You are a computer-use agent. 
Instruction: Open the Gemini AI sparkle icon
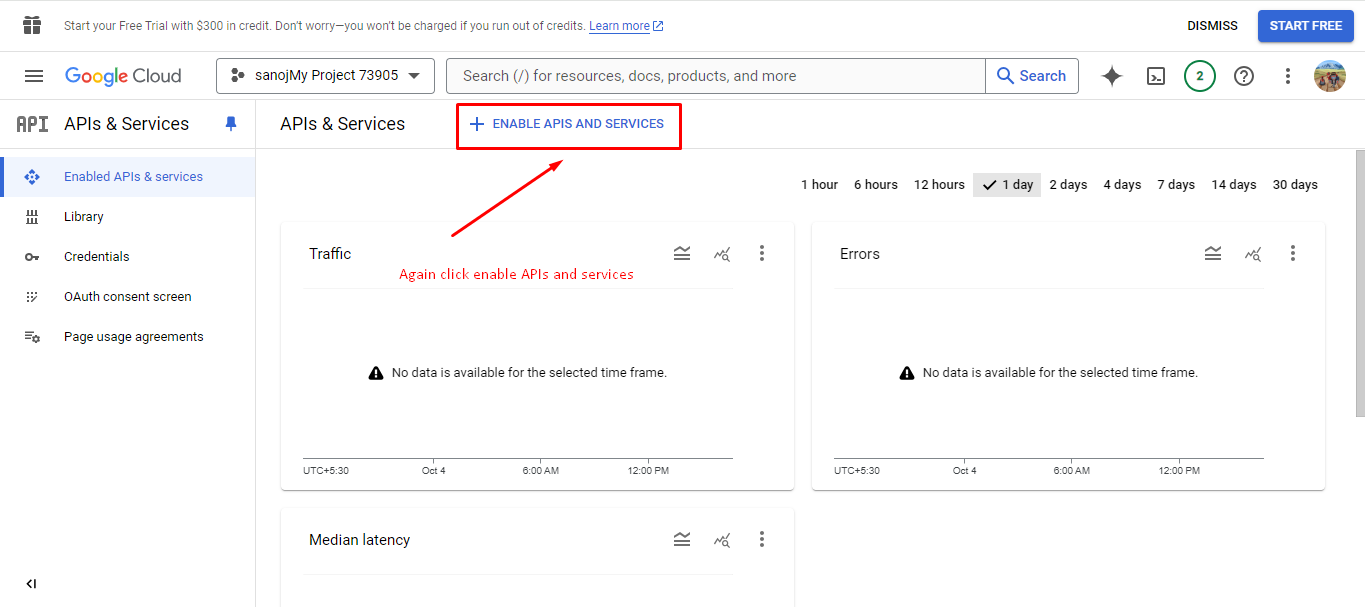pyautogui.click(x=1111, y=76)
